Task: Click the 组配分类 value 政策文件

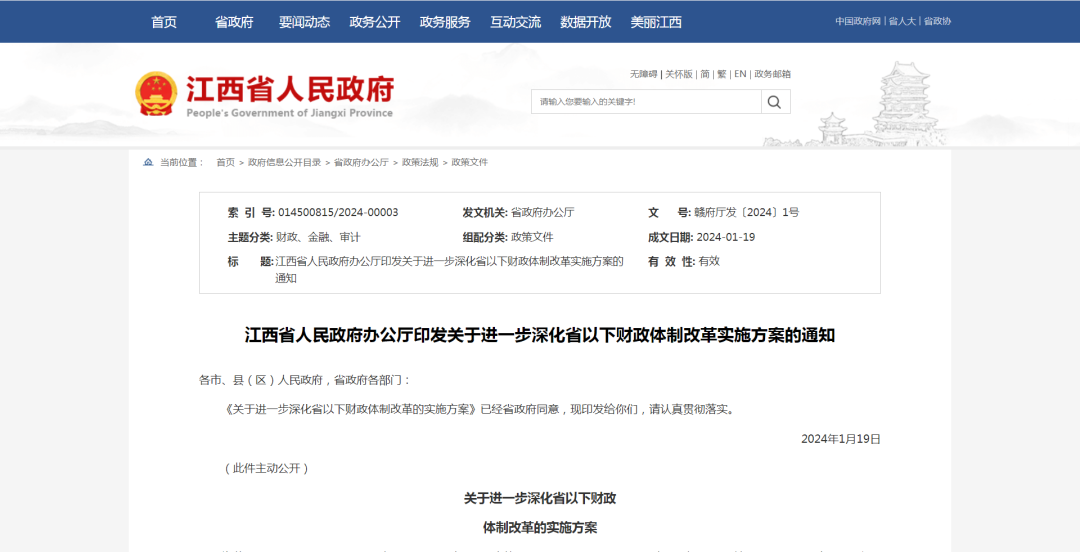Action: point(532,237)
